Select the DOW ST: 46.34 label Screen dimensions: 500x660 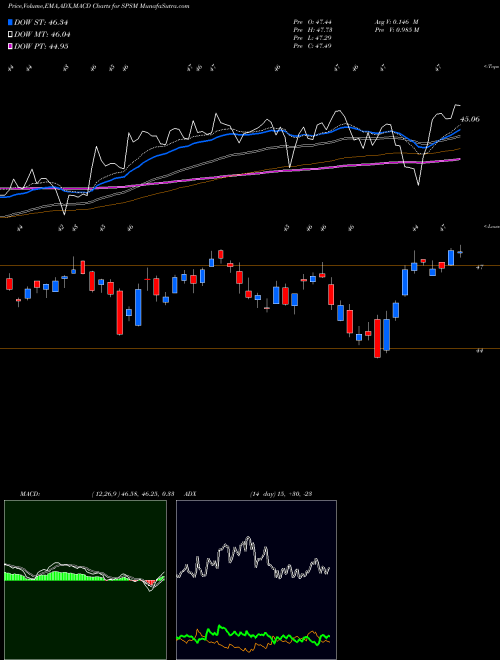[x=41, y=22]
